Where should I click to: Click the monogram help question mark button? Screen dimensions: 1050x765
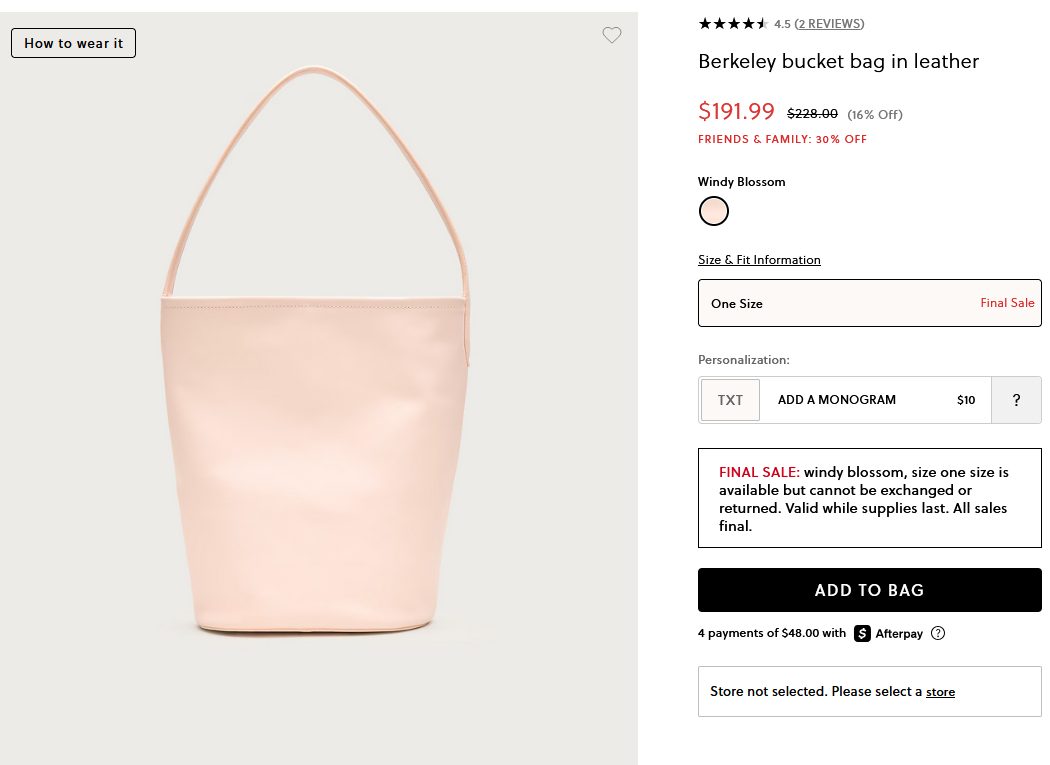pos(1016,400)
